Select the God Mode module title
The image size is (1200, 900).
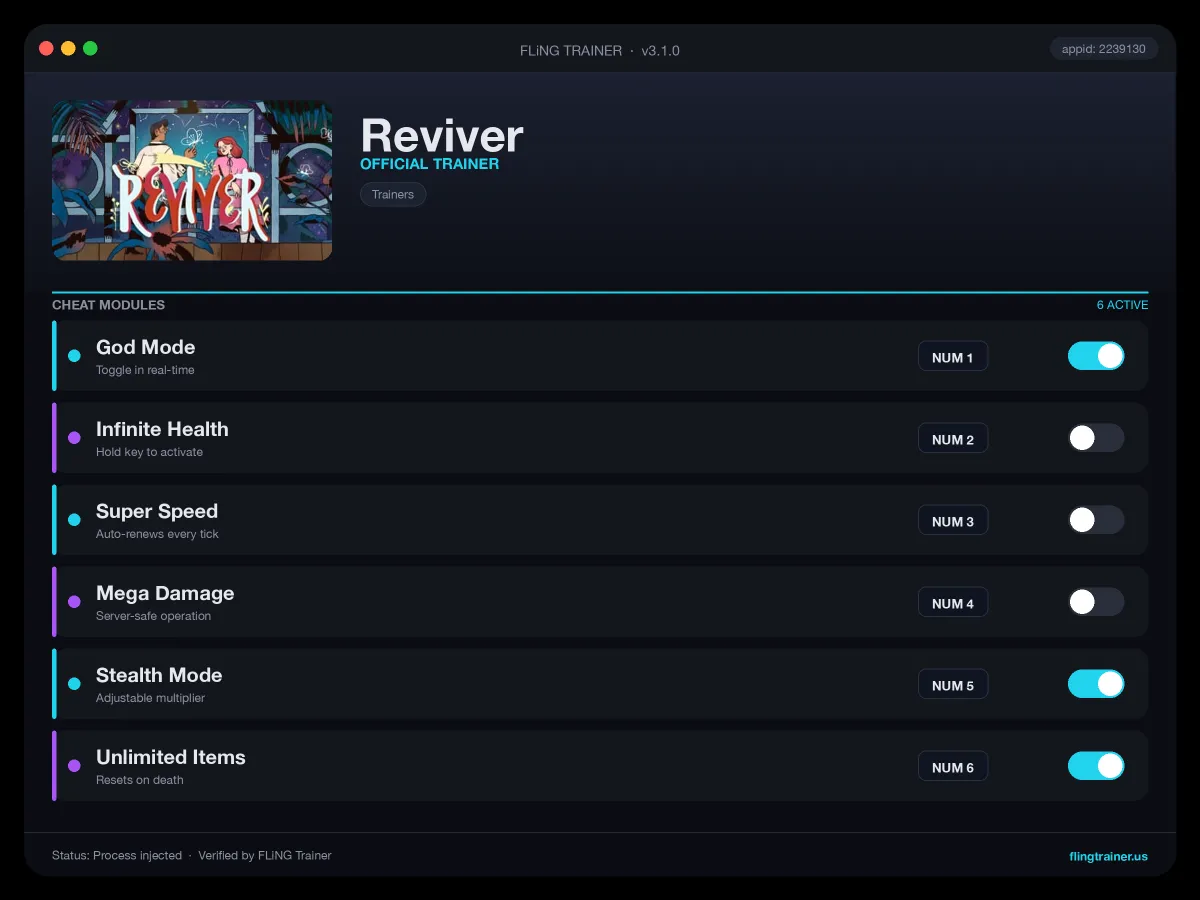(146, 347)
